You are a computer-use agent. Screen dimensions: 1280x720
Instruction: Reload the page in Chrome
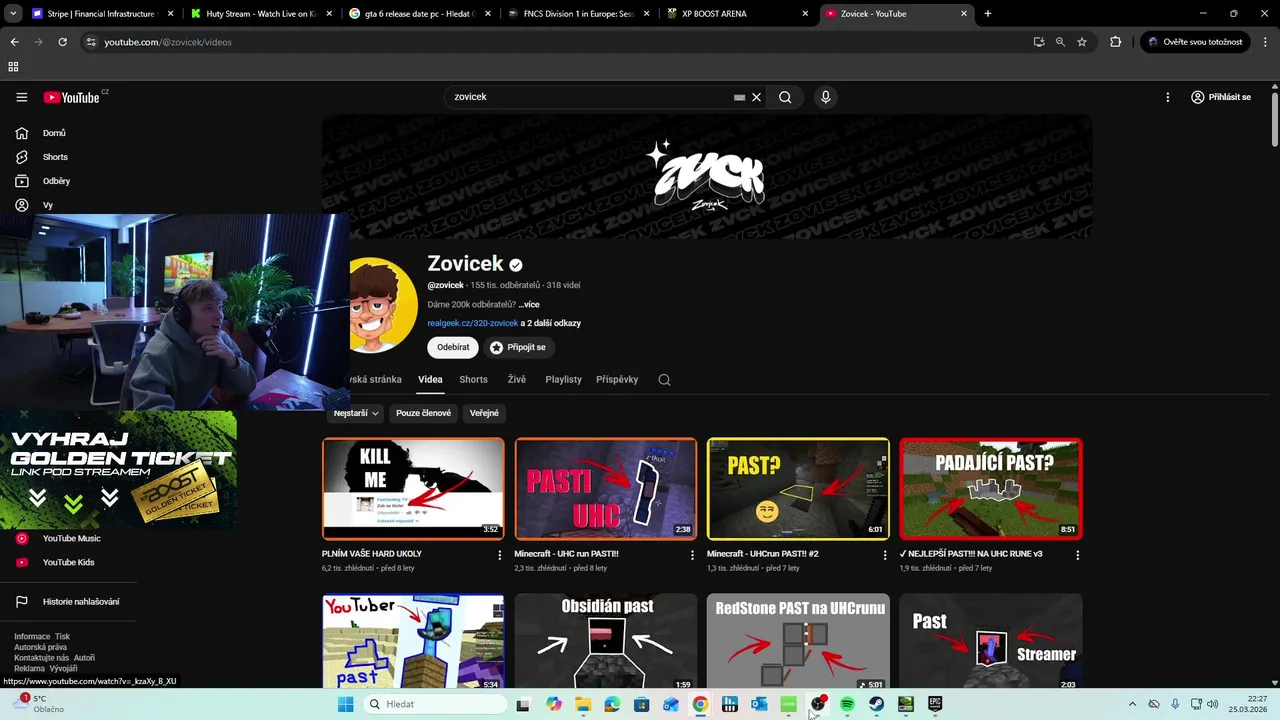pyautogui.click(x=62, y=42)
